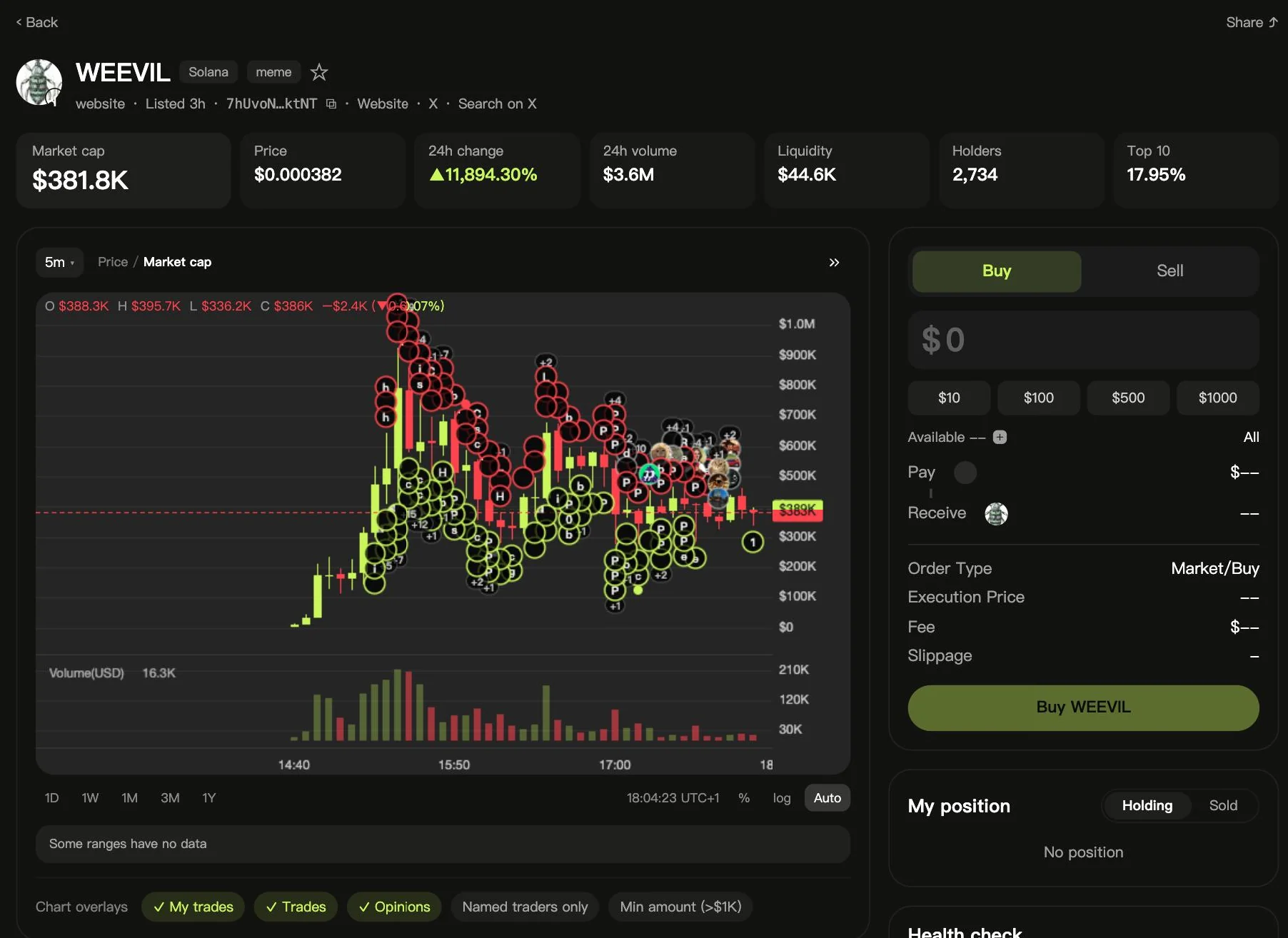
Task: Click the Buy WEEVIL button
Action: (1083, 707)
